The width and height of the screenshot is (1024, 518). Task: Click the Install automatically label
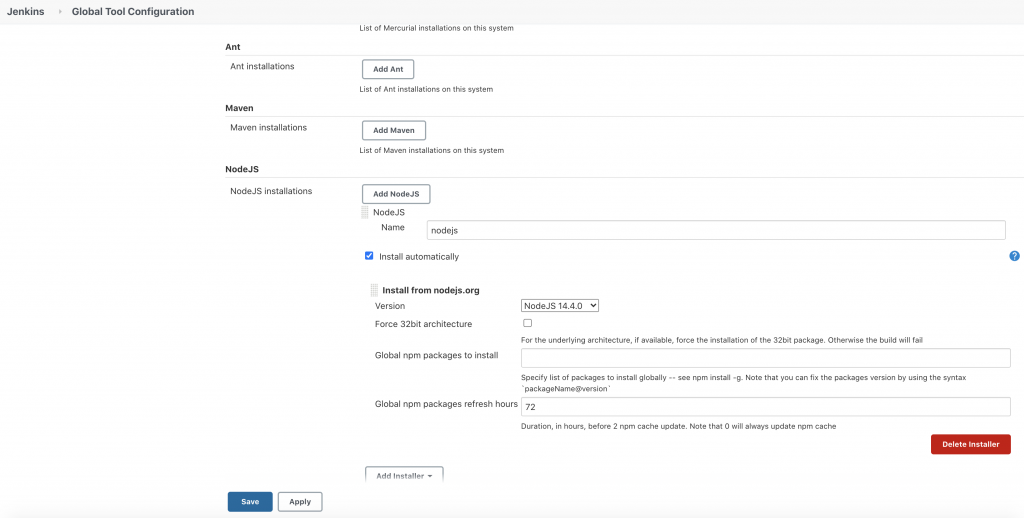(x=419, y=257)
